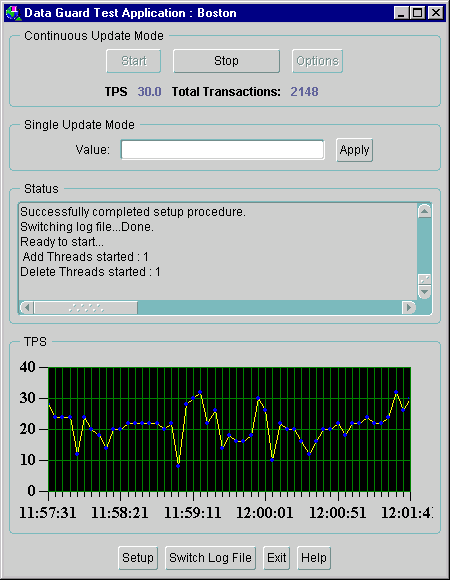This screenshot has width=450, height=580.
Task: Select the status line 'Ready to start...'
Action: pos(62,242)
